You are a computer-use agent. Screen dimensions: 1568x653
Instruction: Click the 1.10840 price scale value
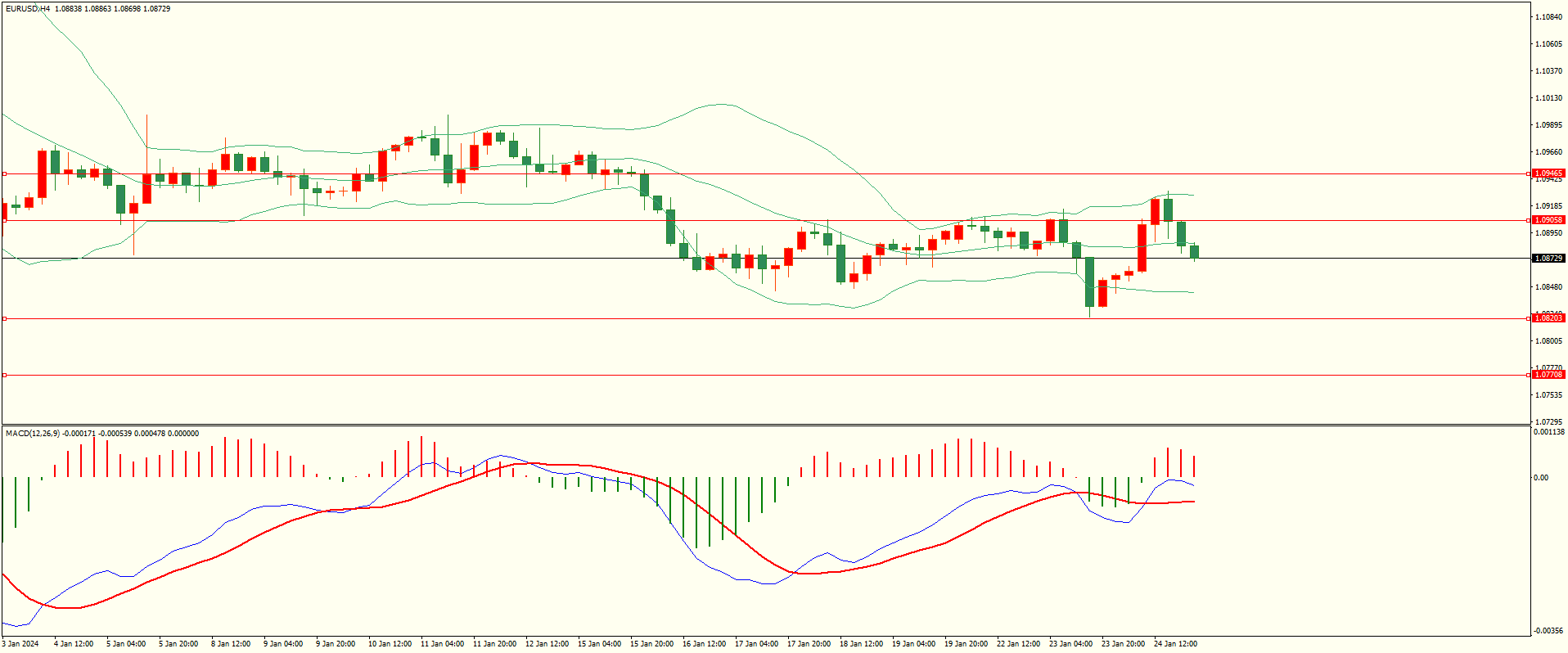click(x=1548, y=17)
